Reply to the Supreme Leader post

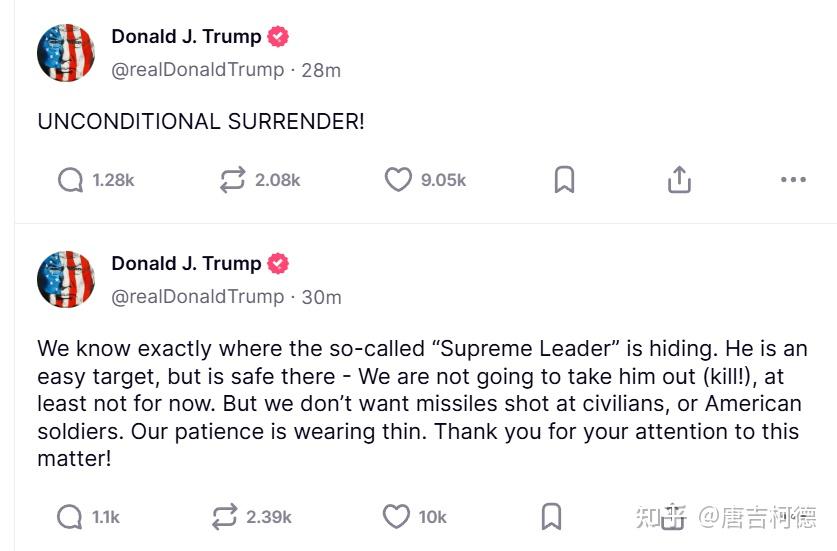pyautogui.click(x=69, y=517)
